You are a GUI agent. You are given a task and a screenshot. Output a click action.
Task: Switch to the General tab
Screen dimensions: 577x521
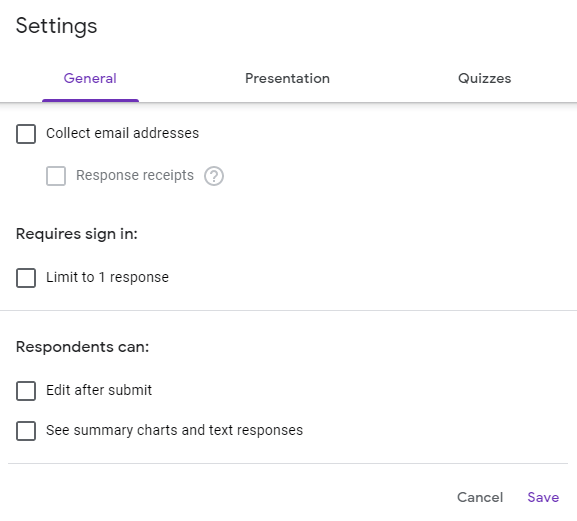90,78
